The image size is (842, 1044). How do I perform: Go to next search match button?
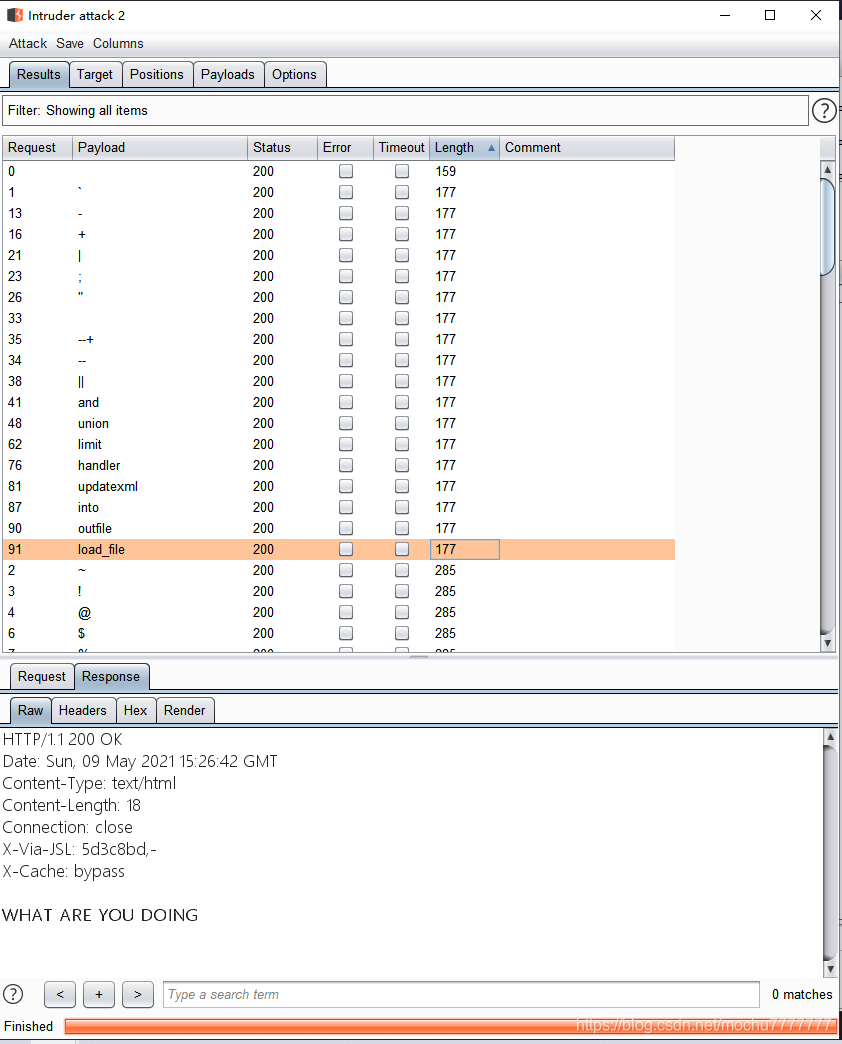[137, 994]
